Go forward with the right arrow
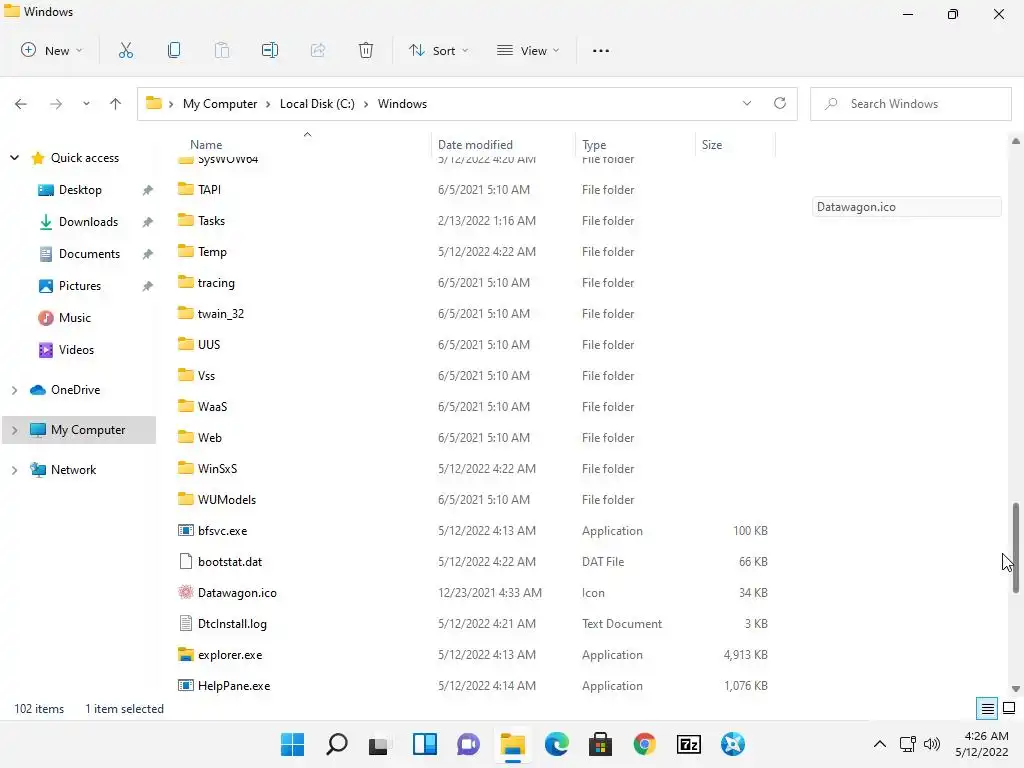Viewport: 1024px width, 768px height. [x=56, y=104]
